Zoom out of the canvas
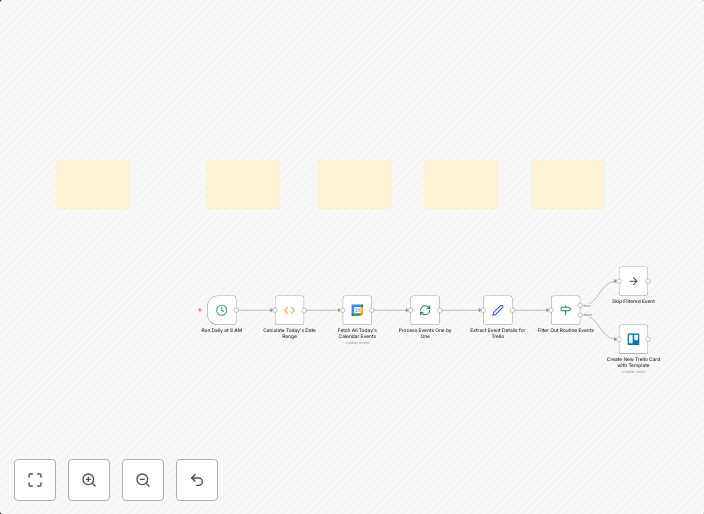The height and width of the screenshot is (514, 704). [143, 480]
